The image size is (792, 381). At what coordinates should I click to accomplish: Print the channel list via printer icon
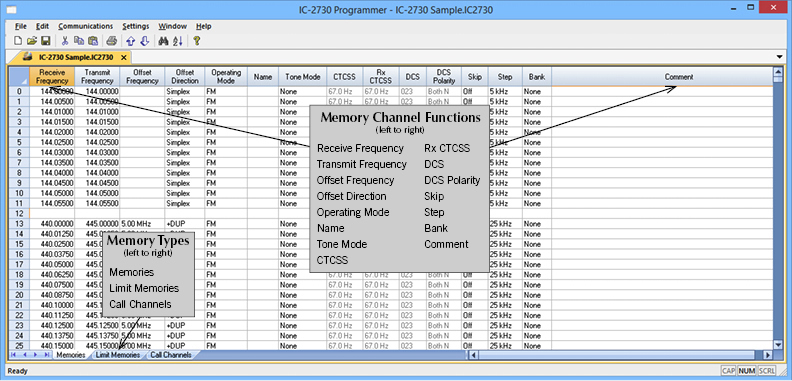(x=112, y=41)
